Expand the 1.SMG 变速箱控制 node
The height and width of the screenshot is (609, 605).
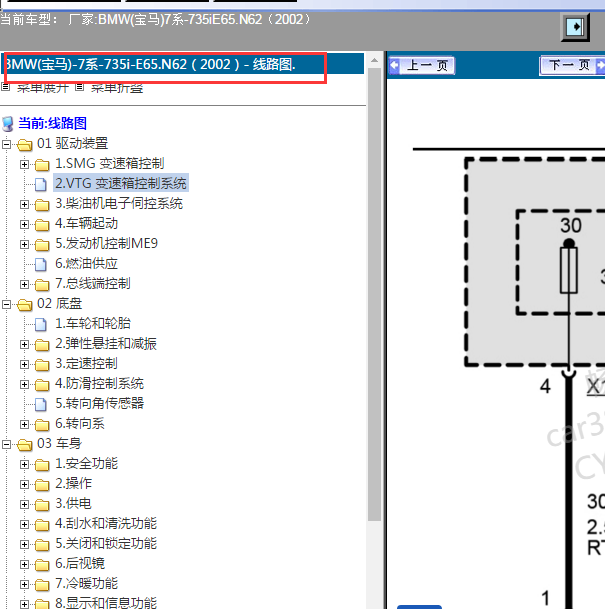click(24, 164)
